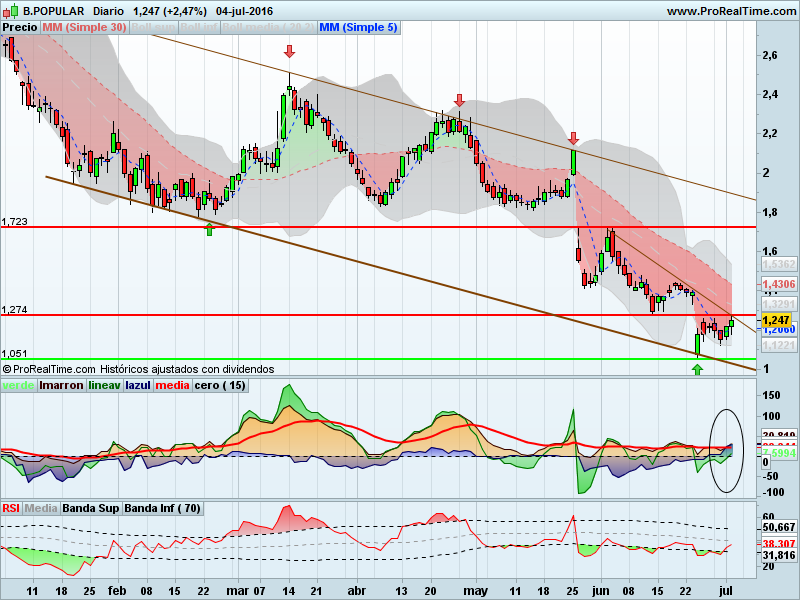Click the 1,051 support level label
Image resolution: width=800 pixels, height=600 pixels.
coord(14,354)
